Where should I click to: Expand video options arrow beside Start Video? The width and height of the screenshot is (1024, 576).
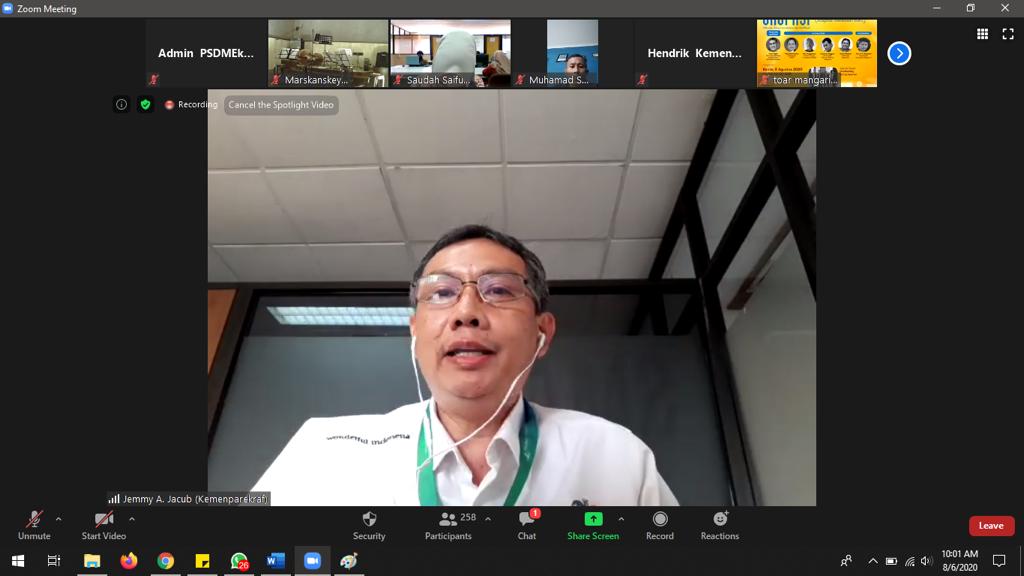pos(132,519)
